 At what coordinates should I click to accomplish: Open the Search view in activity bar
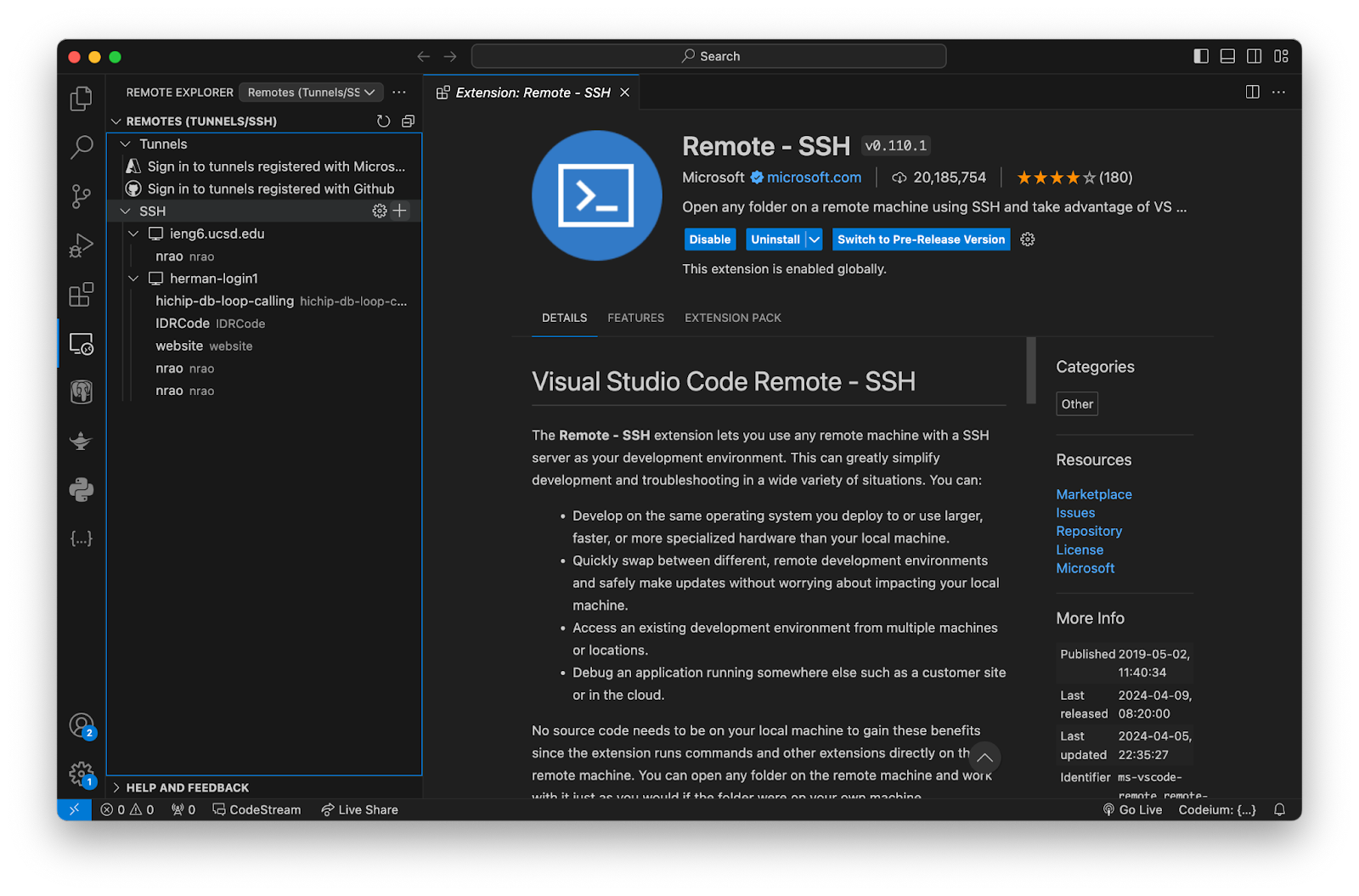(81, 148)
